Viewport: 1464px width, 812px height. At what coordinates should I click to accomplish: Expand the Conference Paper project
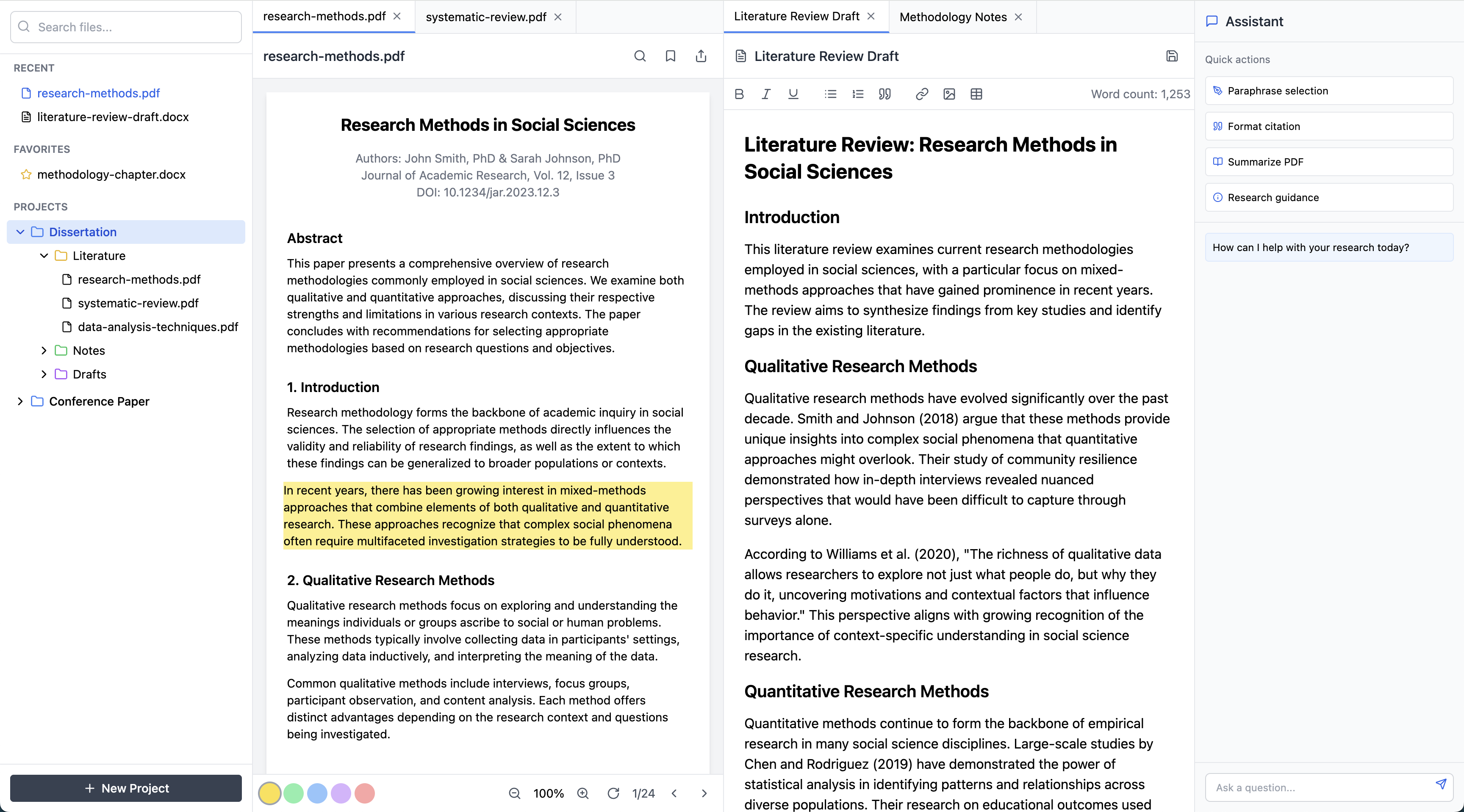point(20,401)
